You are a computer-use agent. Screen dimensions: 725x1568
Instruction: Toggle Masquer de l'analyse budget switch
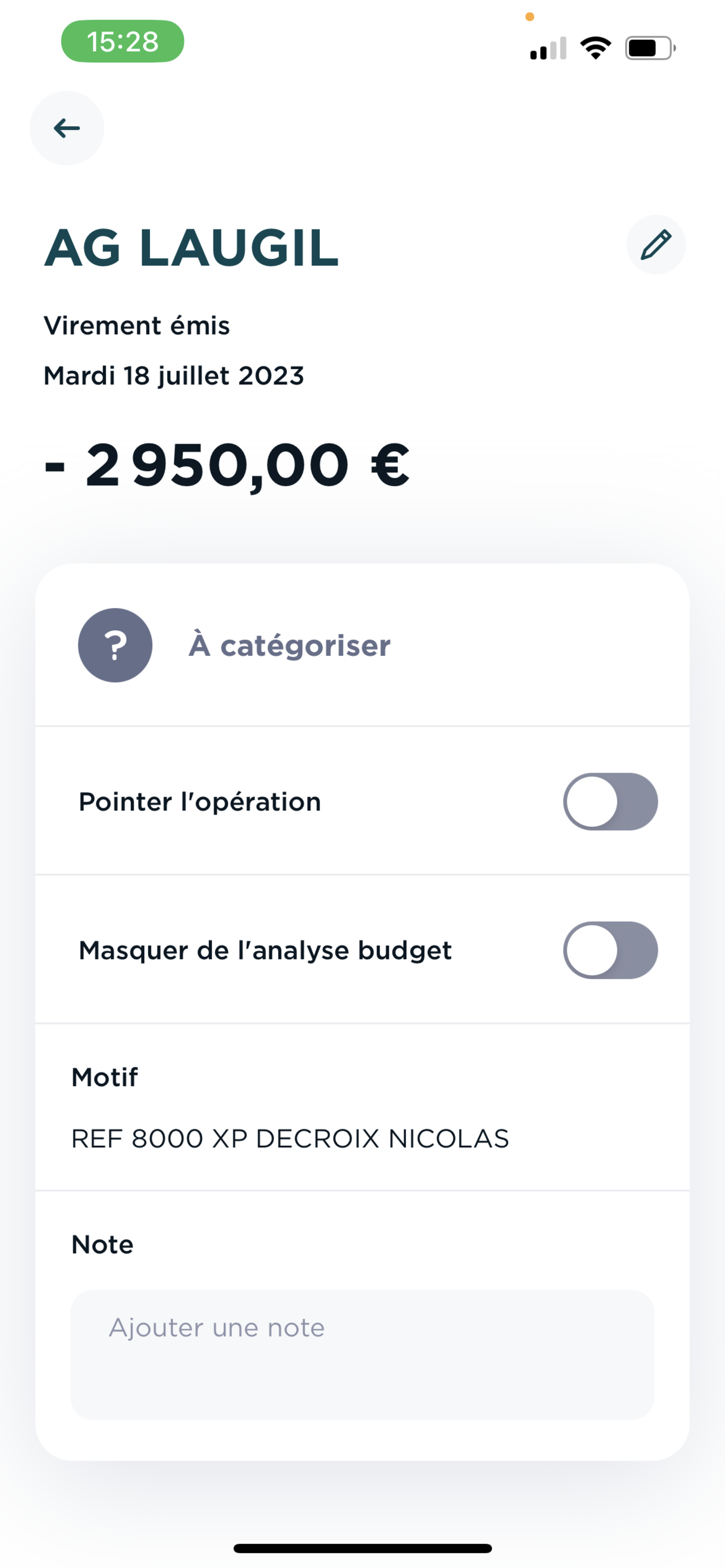(610, 950)
